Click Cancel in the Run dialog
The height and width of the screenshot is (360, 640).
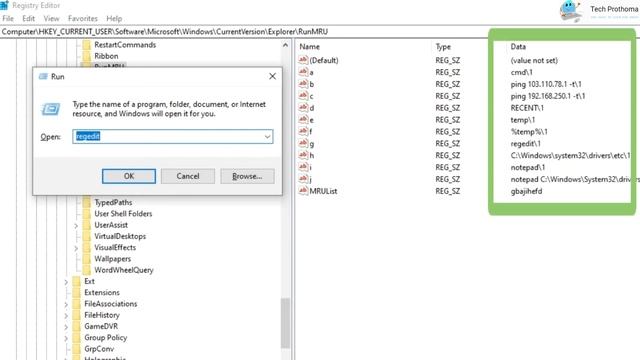pyautogui.click(x=188, y=176)
